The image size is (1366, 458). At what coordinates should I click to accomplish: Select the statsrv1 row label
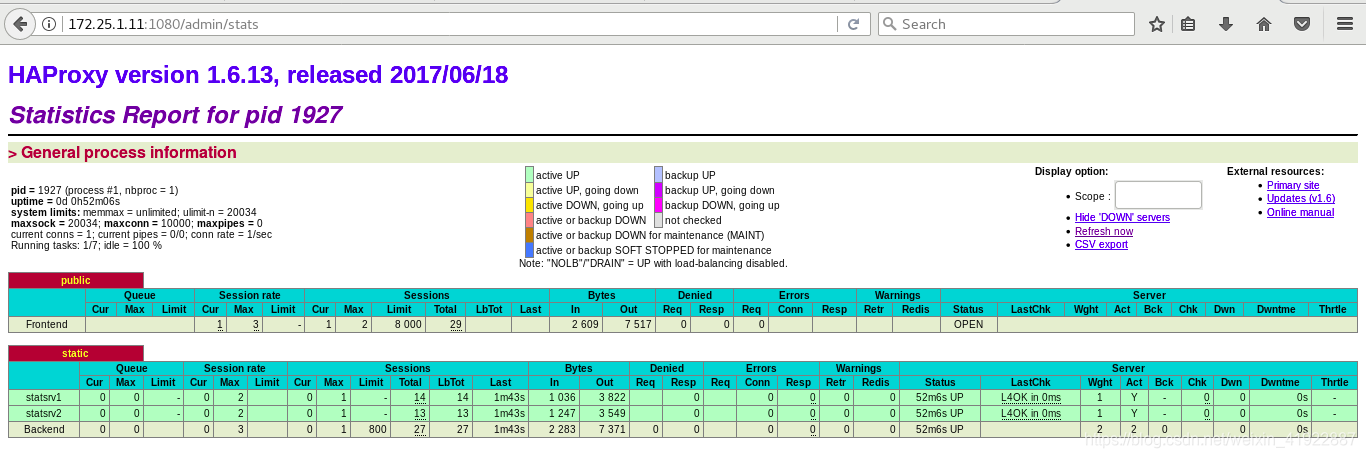(x=44, y=397)
